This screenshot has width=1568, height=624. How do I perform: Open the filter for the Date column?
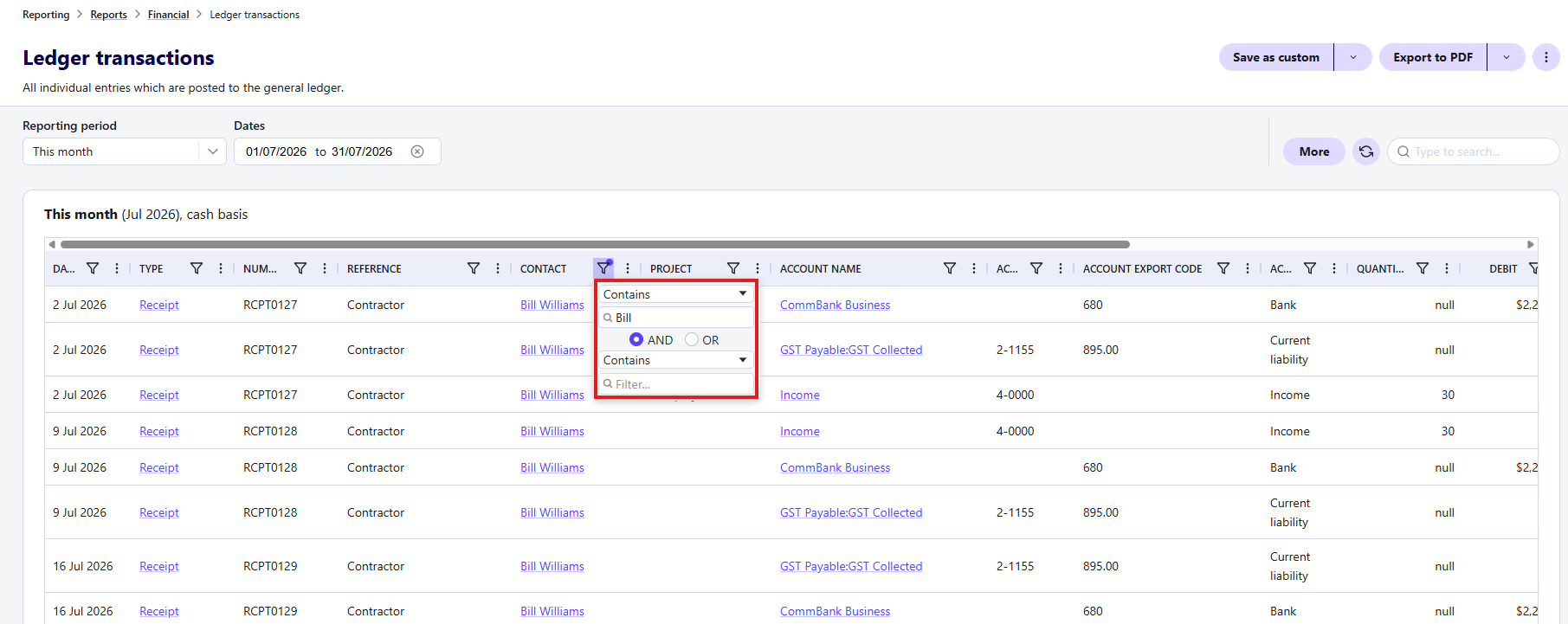[x=93, y=268]
